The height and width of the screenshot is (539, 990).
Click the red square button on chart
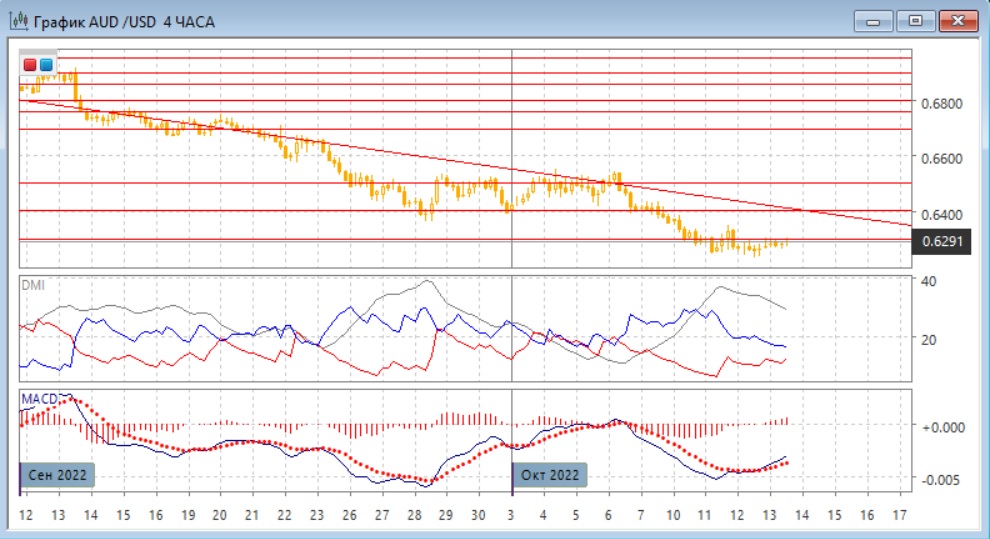click(x=30, y=65)
